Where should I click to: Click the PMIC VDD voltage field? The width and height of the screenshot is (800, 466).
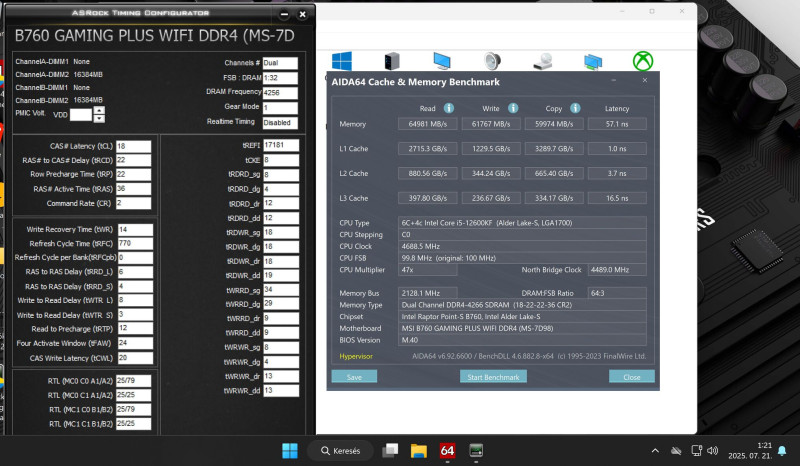[x=81, y=114]
